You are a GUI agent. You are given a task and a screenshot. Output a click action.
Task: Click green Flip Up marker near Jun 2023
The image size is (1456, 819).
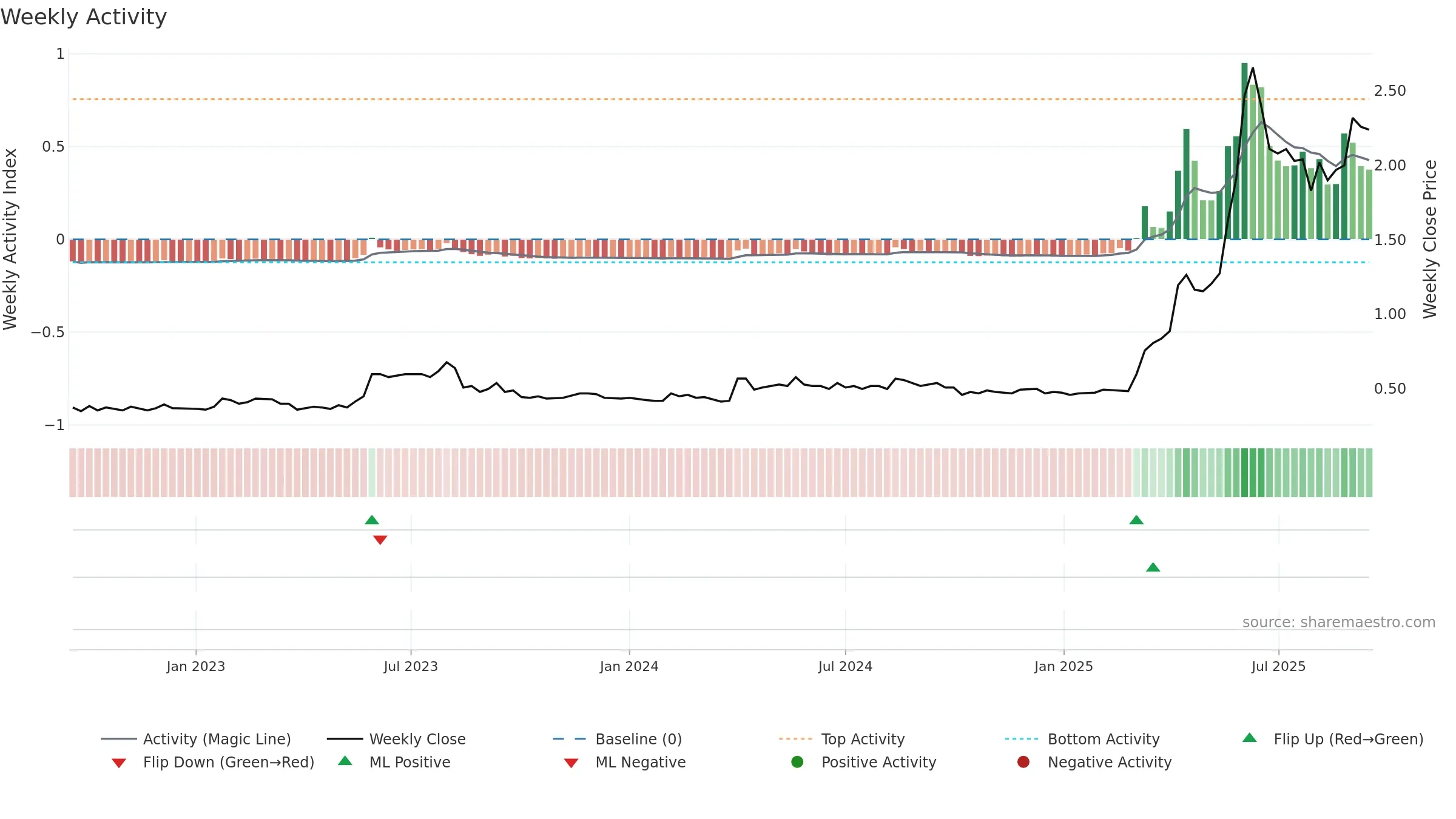tap(372, 520)
